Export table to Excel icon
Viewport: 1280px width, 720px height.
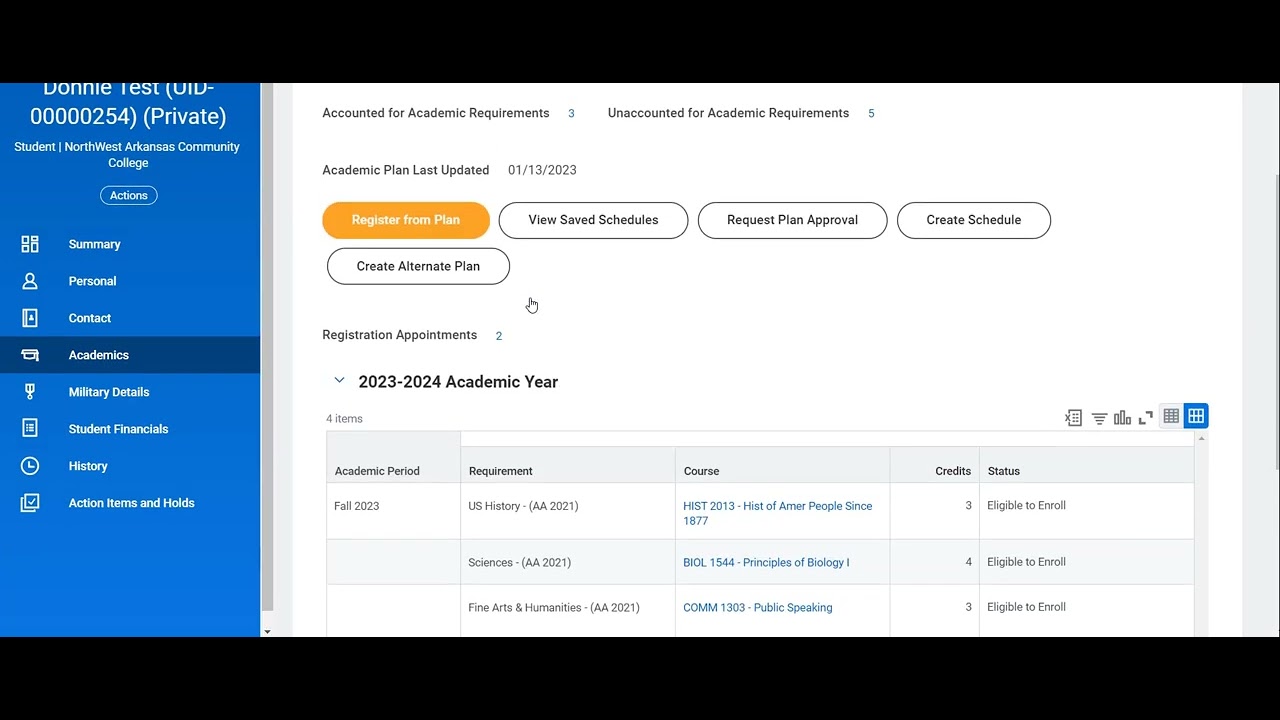click(x=1073, y=418)
